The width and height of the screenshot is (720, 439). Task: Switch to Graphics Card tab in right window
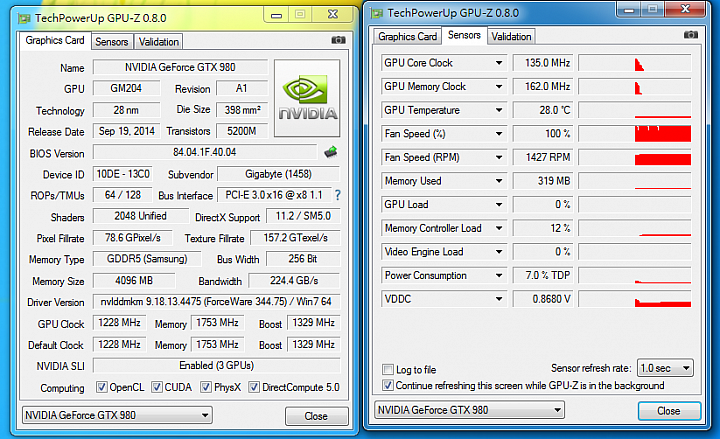(407, 36)
